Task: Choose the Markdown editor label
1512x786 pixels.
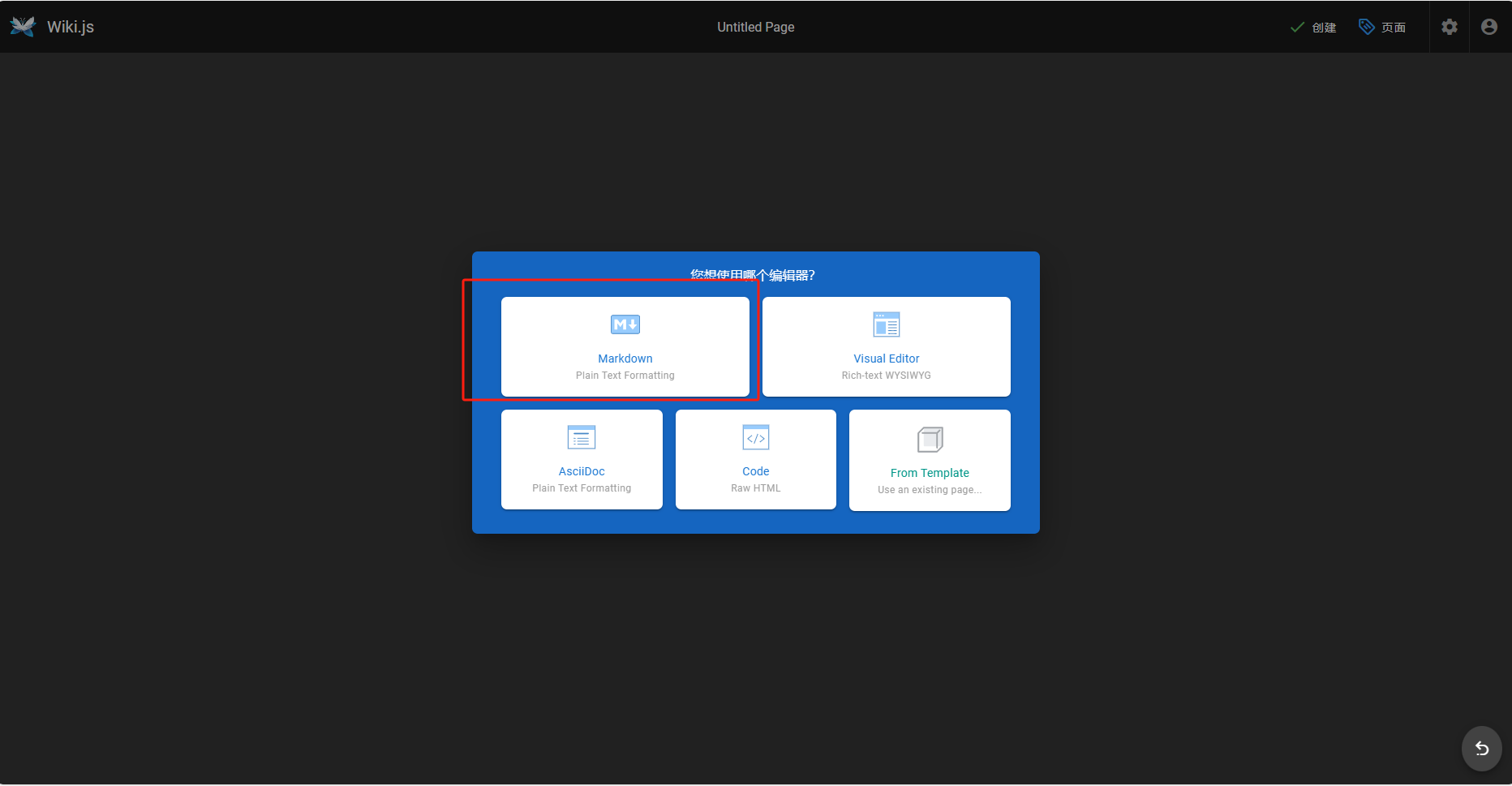Action: coord(625,359)
